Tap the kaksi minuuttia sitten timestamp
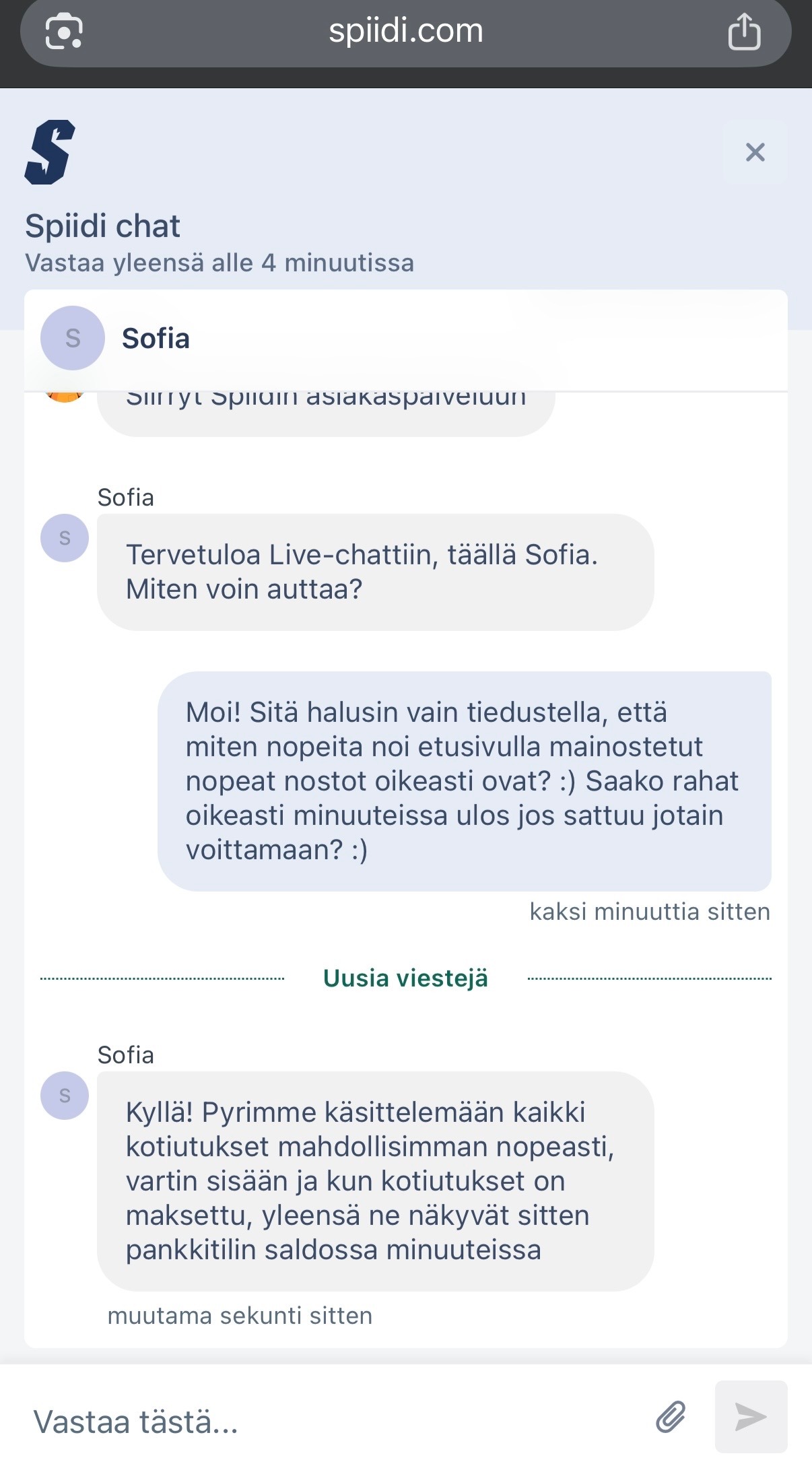 click(650, 910)
